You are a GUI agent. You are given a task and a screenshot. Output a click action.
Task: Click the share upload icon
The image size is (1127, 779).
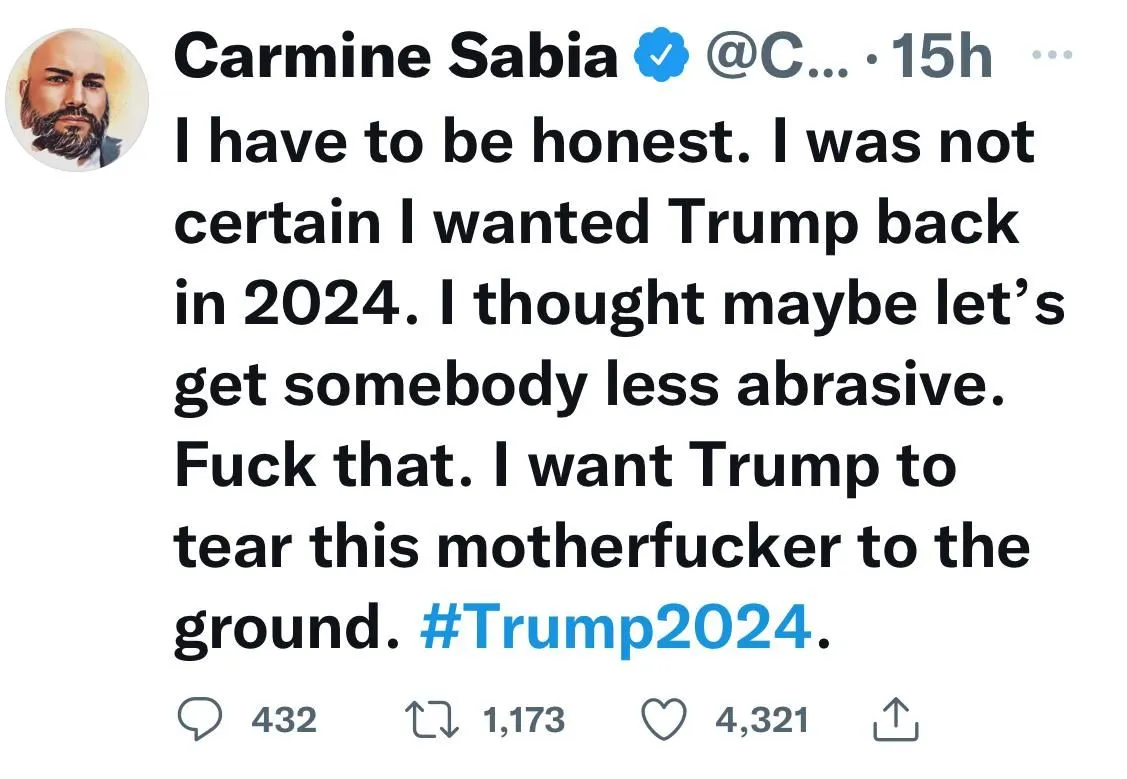(x=895, y=720)
